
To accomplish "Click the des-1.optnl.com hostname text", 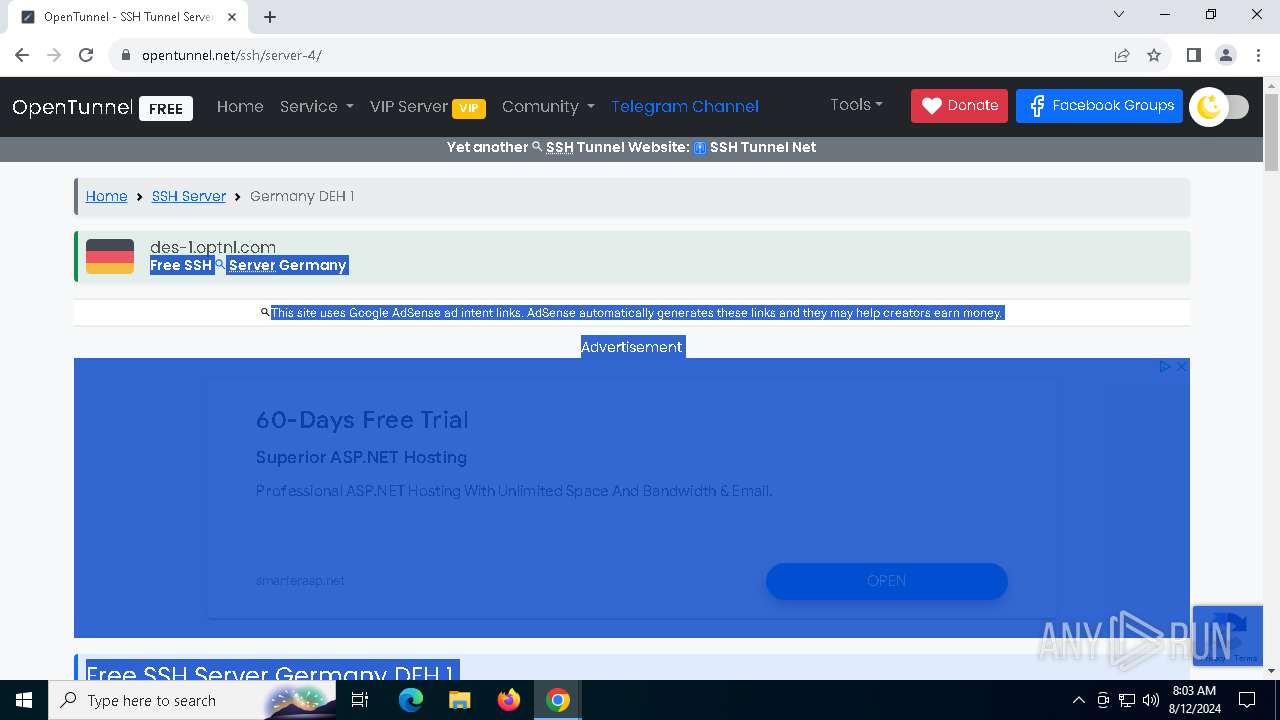I will coord(213,247).
